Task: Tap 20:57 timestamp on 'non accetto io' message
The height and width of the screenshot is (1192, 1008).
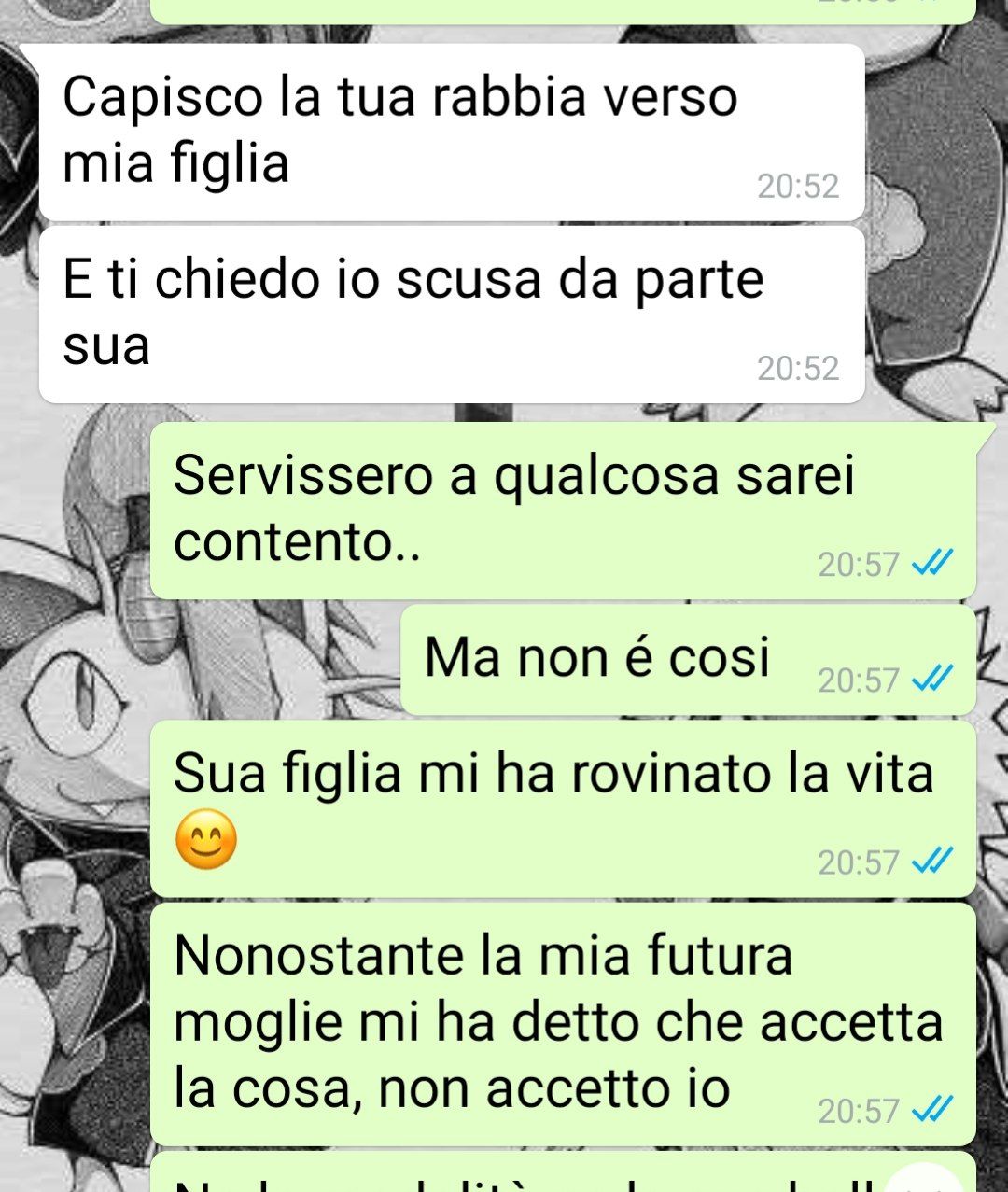Action: (859, 1111)
